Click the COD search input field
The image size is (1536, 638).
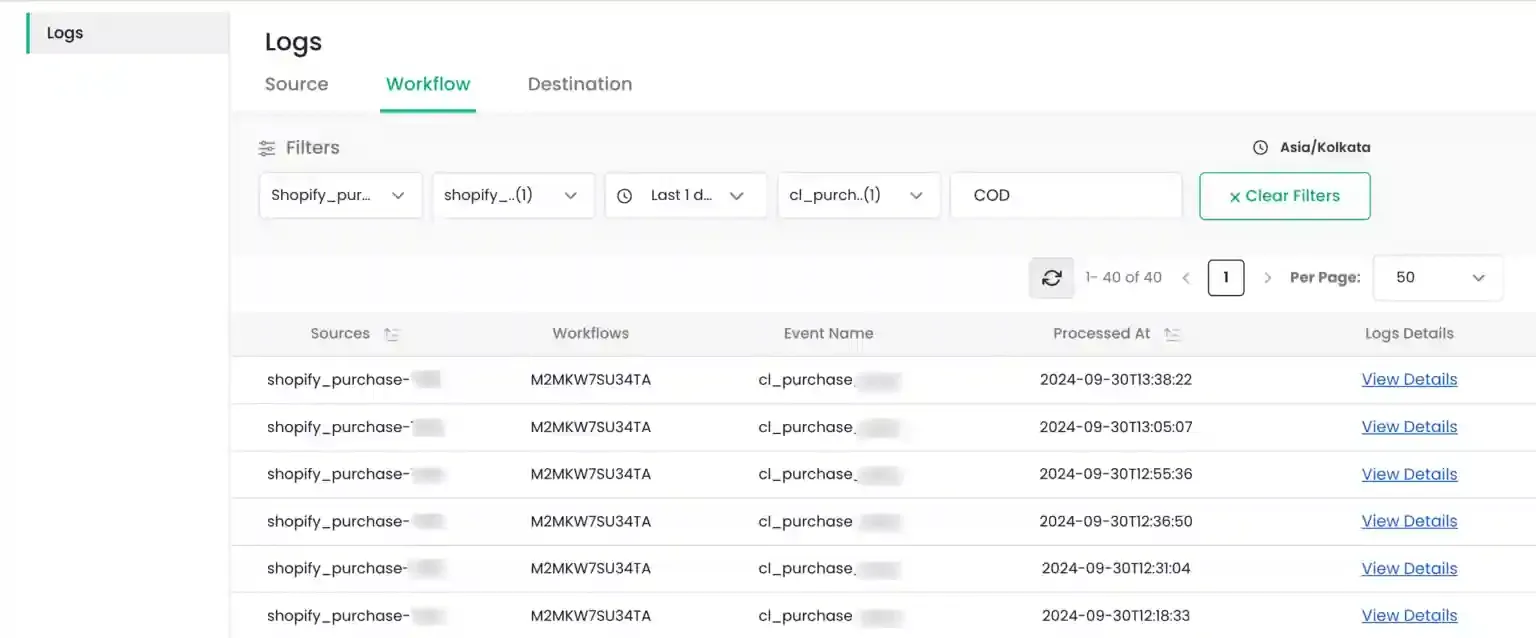(x=1066, y=196)
